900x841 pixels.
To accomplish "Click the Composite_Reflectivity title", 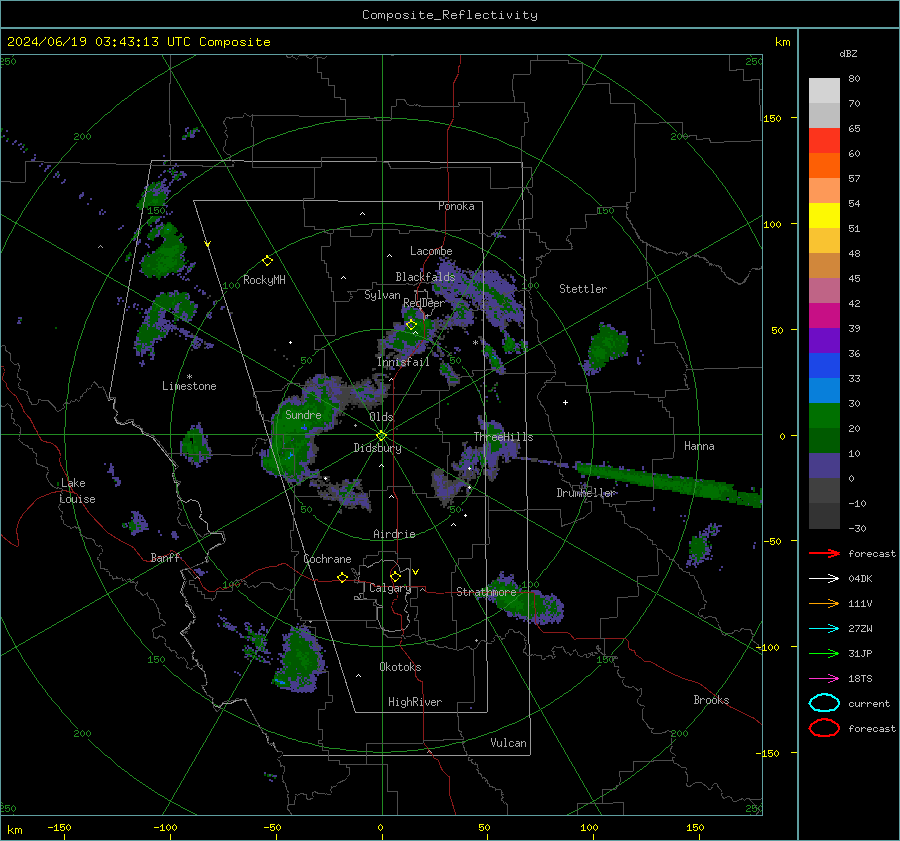I will coord(450,15).
